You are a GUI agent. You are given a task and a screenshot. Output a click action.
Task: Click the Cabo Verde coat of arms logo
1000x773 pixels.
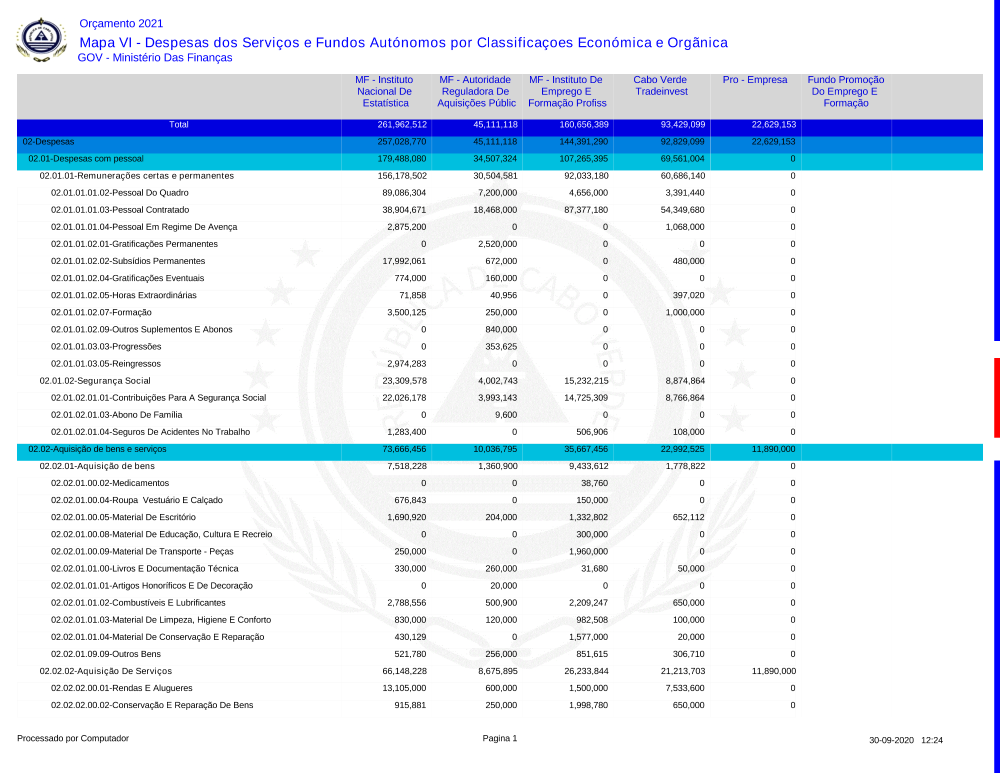41,41
